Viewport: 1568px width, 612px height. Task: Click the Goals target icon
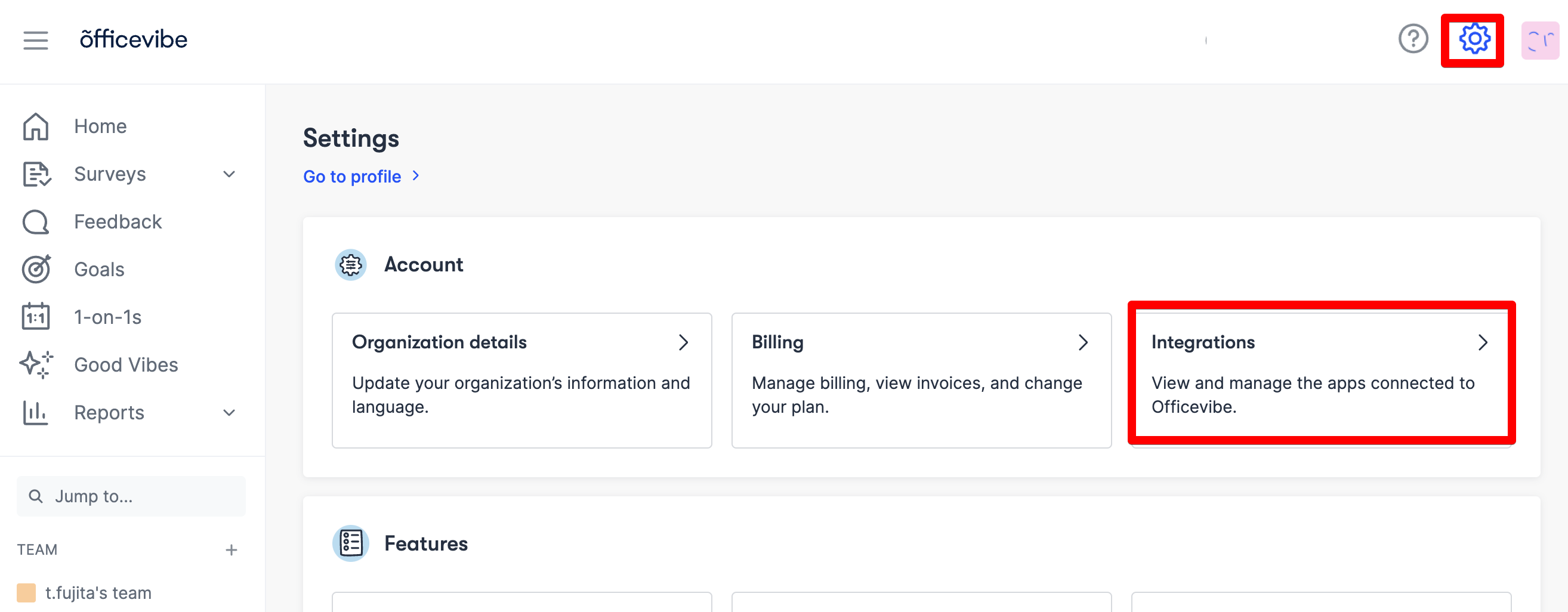pos(35,270)
